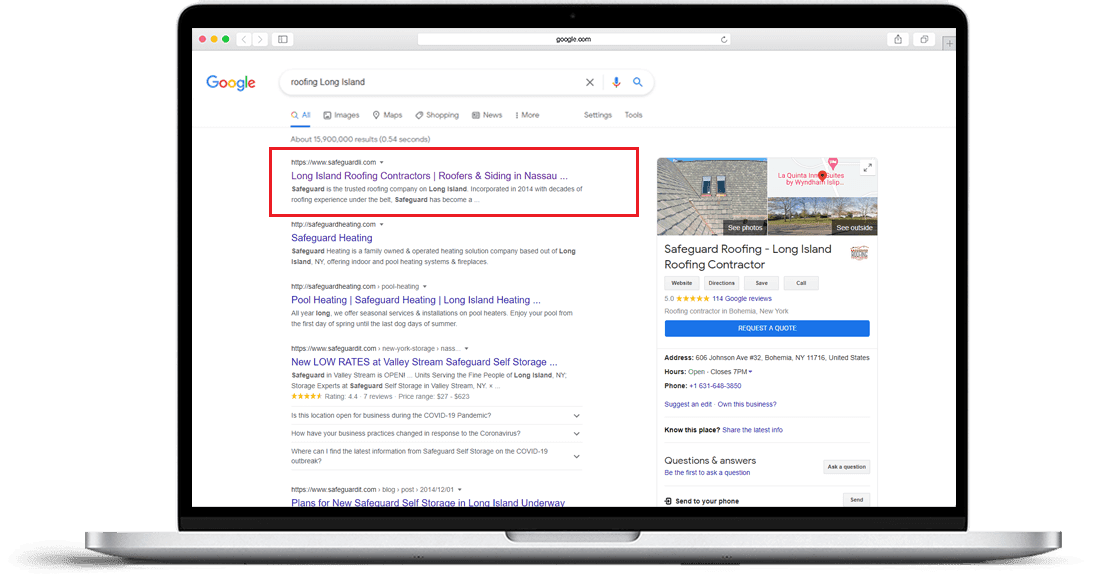The width and height of the screenshot is (1103, 578).
Task: Open dropdown arrow next to blog post 2014/12/01 URL
Action: click(x=460, y=489)
